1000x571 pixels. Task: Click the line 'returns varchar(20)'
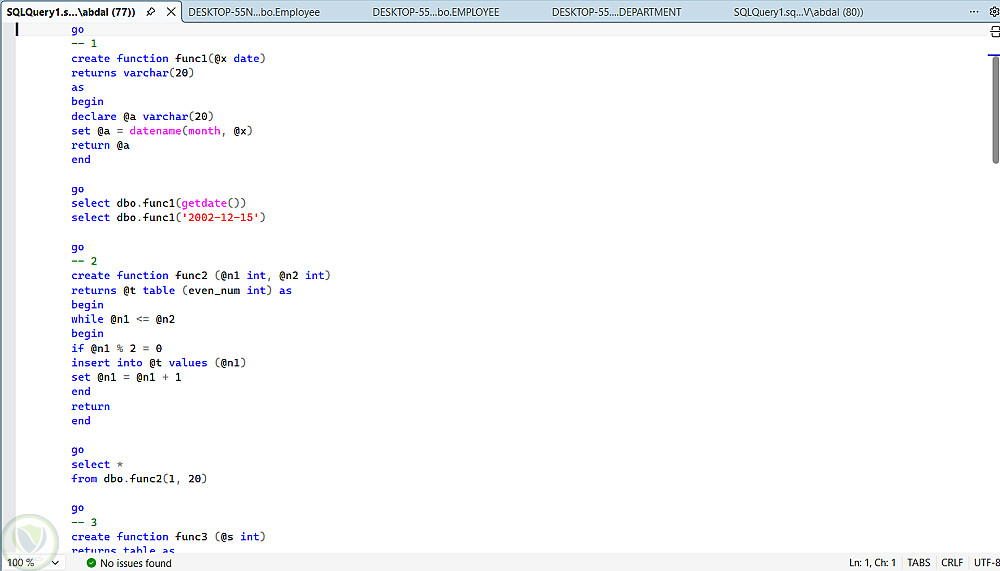133,73
